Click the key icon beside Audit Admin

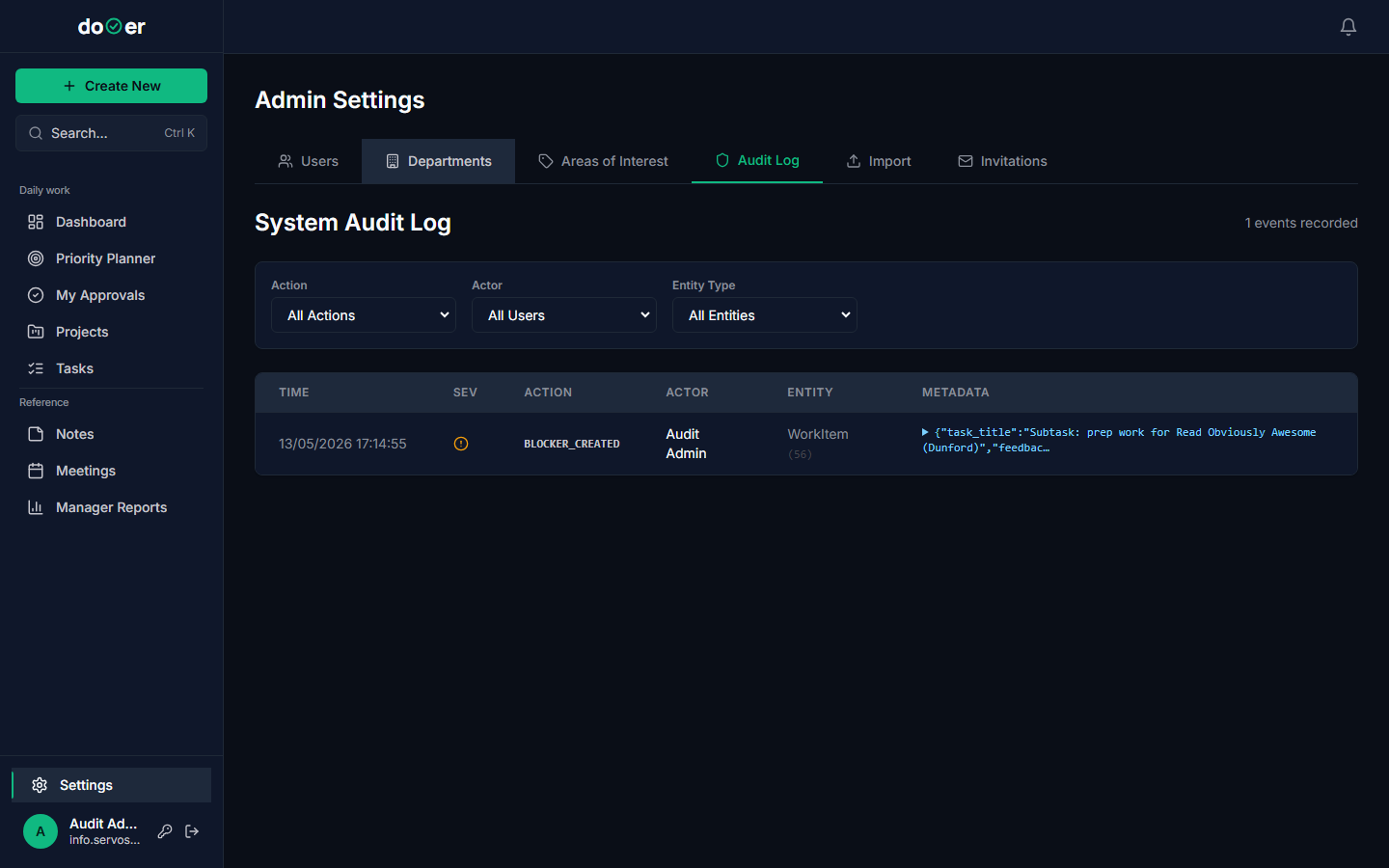[x=165, y=831]
